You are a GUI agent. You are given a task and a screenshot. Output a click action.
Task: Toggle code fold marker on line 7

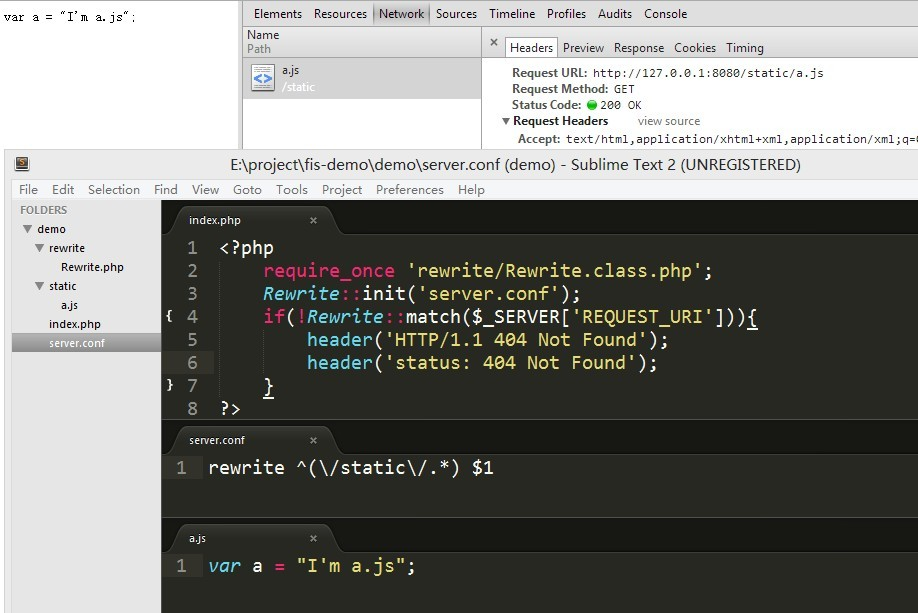[x=169, y=385]
